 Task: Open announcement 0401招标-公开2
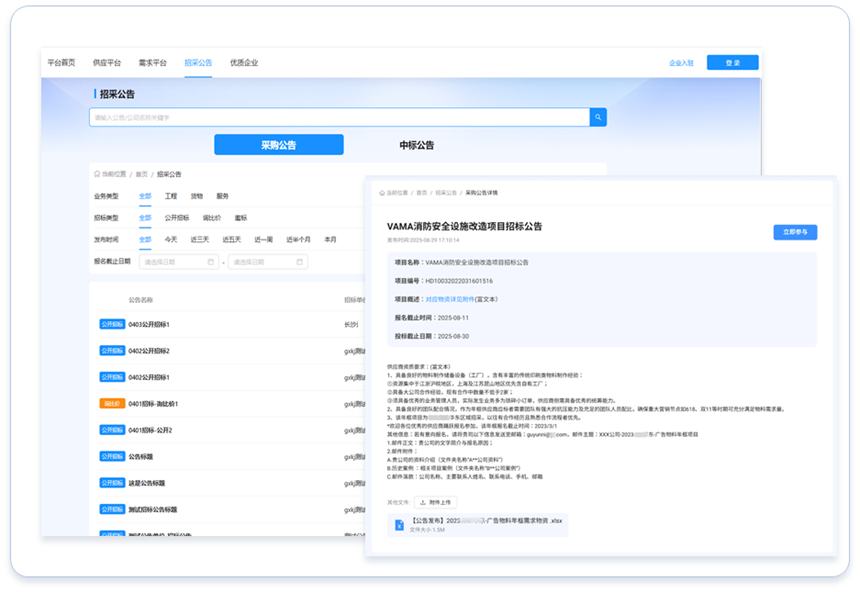click(150, 430)
